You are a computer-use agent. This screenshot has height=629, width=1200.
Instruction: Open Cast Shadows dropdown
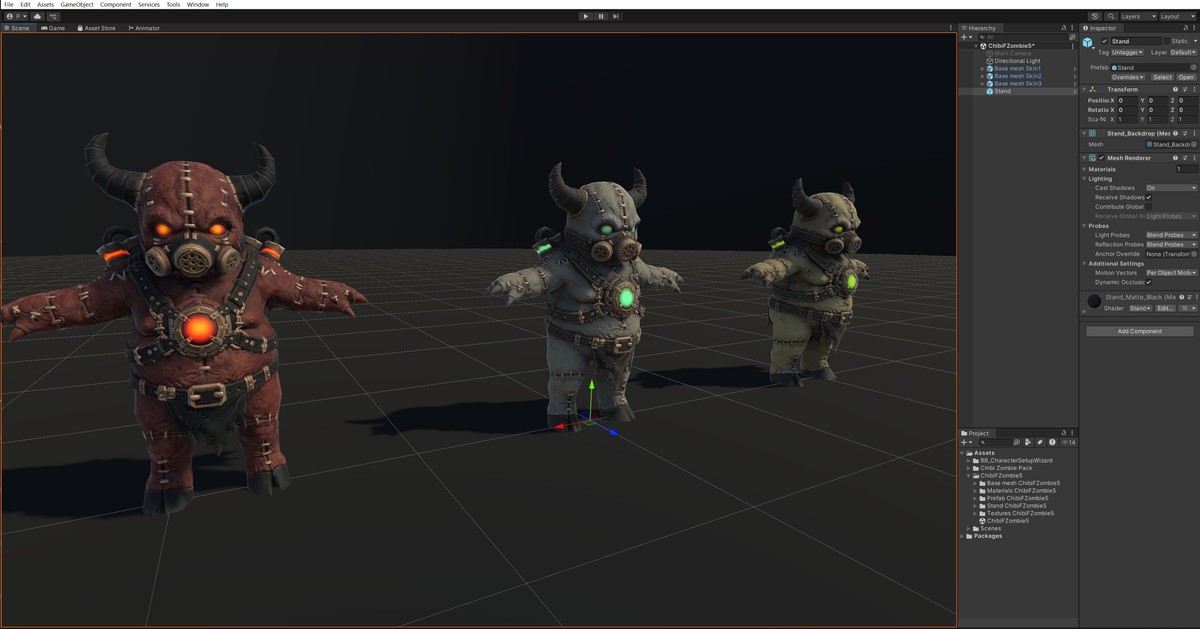point(1171,188)
